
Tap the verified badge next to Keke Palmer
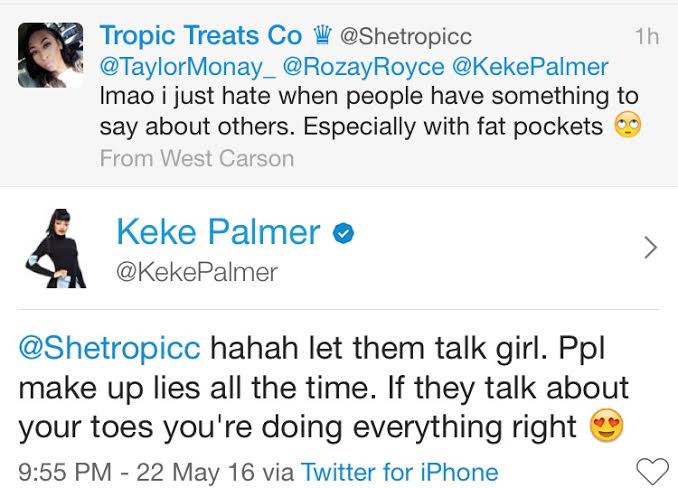344,233
